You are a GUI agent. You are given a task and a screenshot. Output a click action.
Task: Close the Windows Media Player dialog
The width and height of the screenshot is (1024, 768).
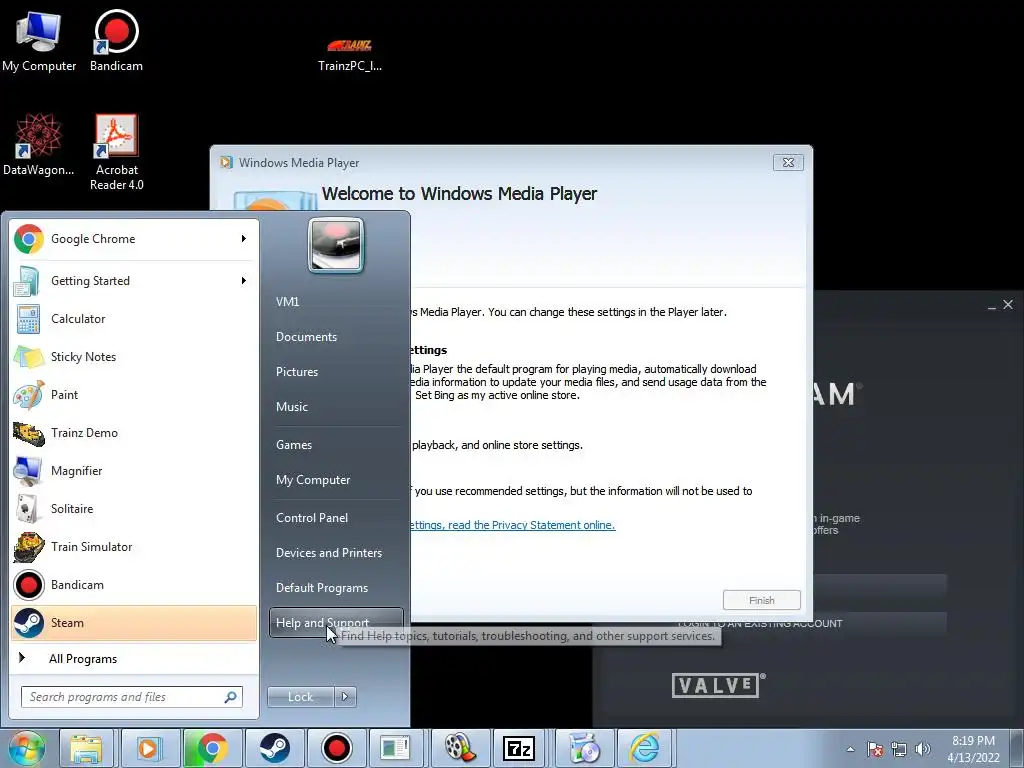pyautogui.click(x=788, y=163)
